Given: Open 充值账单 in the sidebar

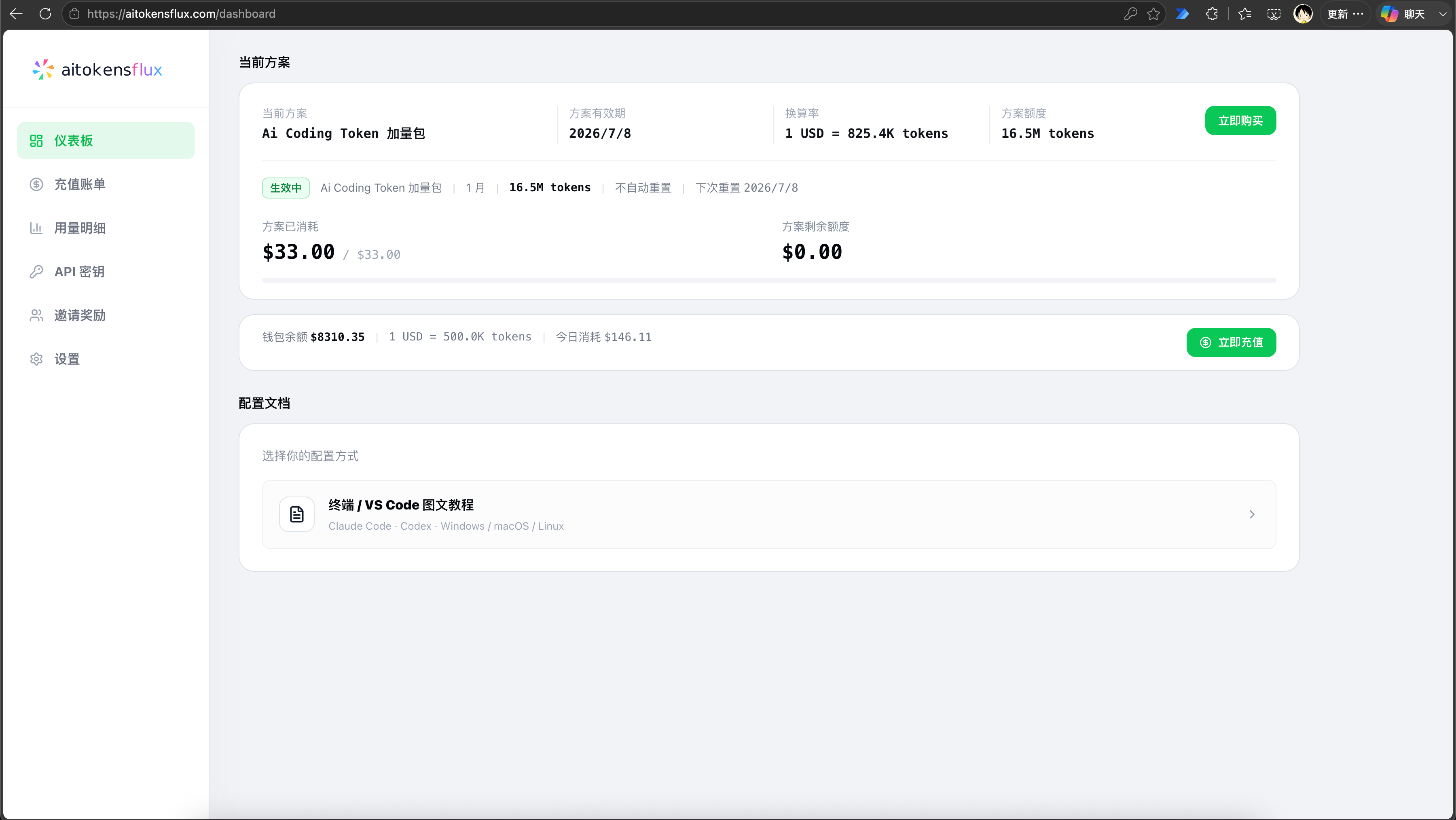Looking at the screenshot, I should click(106, 184).
